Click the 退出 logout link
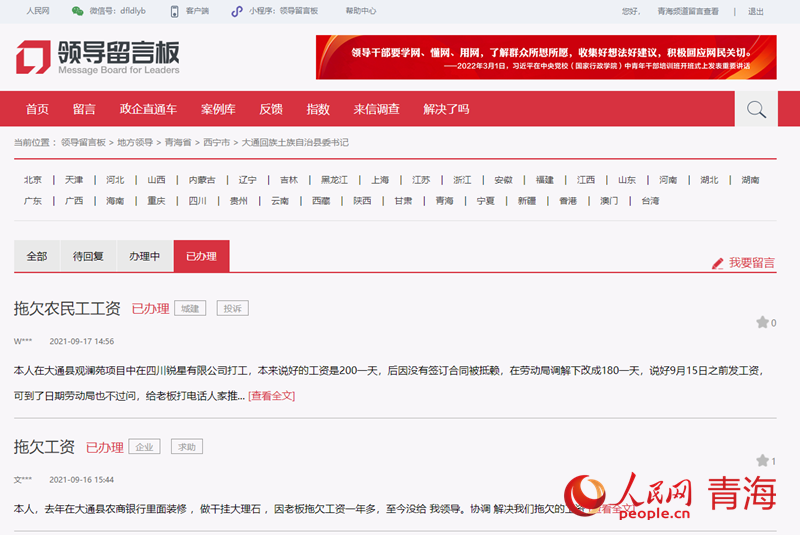800x535 pixels. point(755,11)
